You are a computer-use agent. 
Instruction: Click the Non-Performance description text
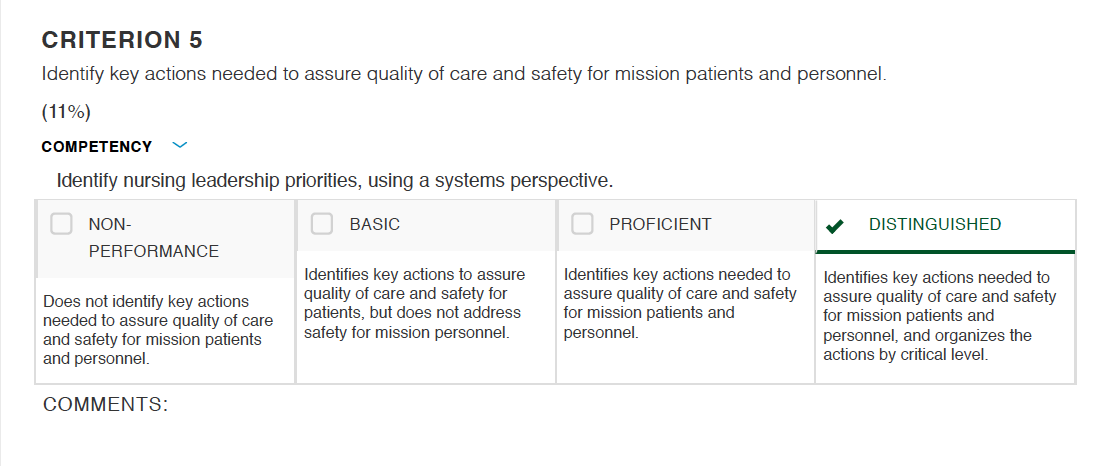(x=158, y=330)
